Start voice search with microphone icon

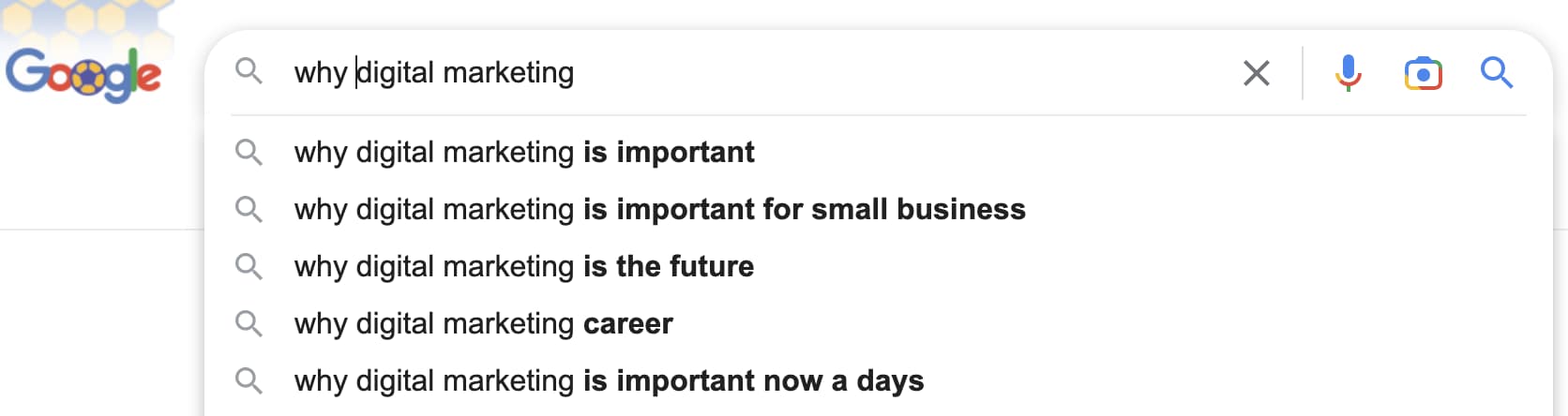[x=1348, y=73]
